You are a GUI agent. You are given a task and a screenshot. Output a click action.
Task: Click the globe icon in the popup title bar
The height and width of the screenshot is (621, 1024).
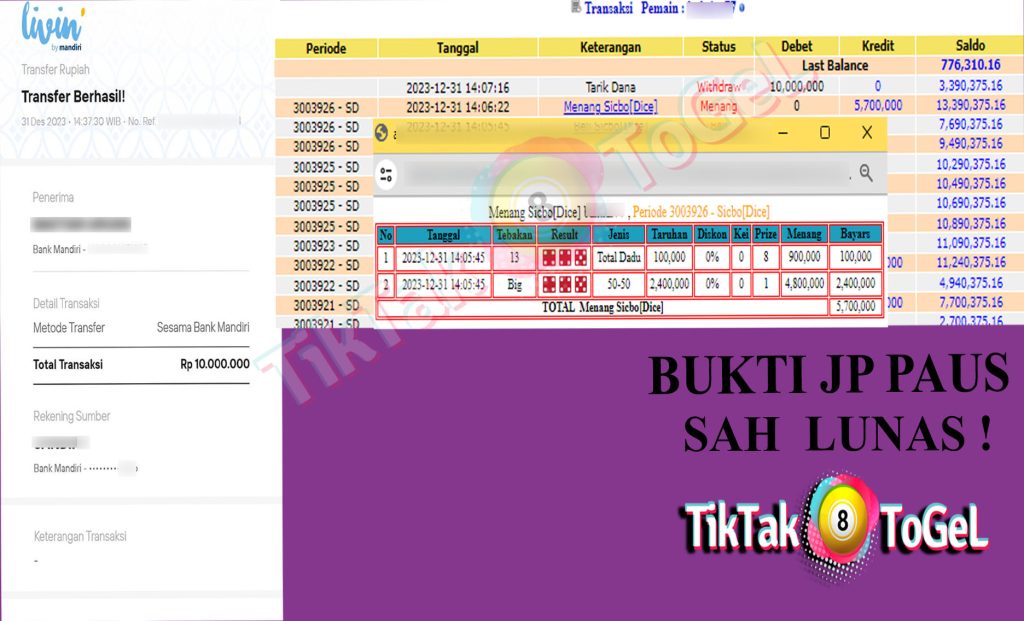click(x=381, y=133)
